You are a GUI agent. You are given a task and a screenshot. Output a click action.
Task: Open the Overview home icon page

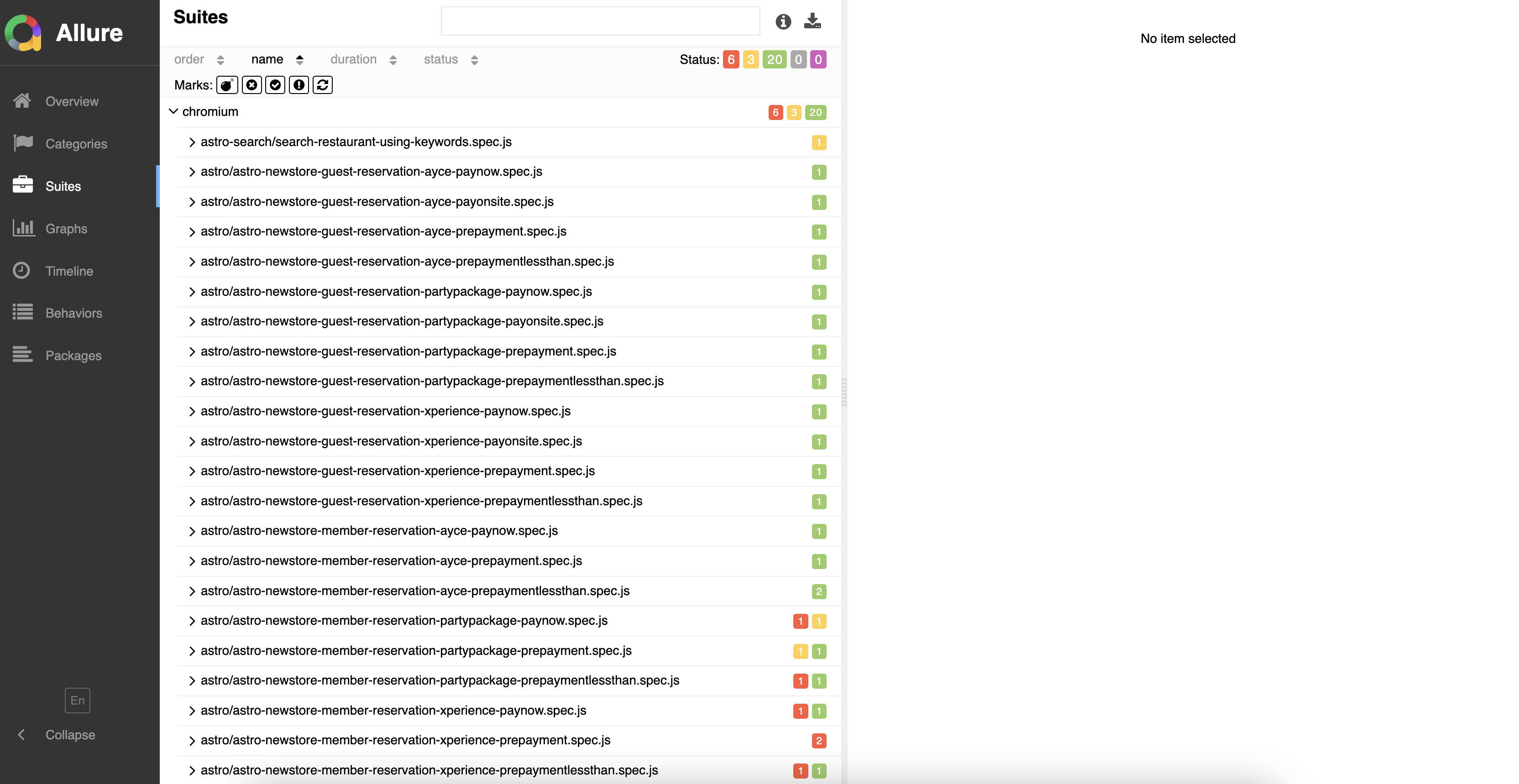(22, 101)
